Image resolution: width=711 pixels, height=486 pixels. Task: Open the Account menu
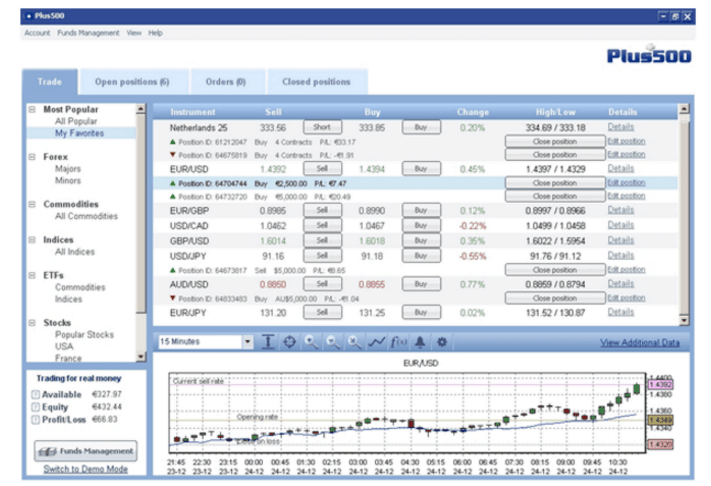coord(37,33)
